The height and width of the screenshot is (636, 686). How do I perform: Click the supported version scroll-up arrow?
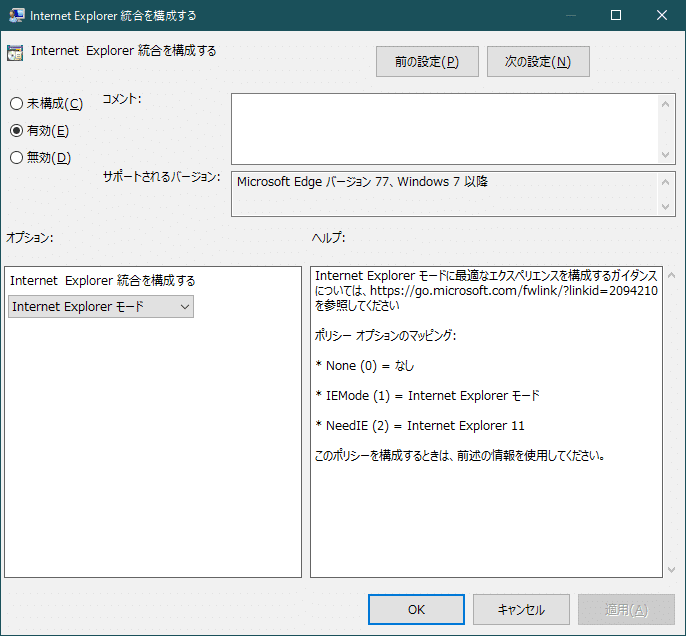[x=665, y=182]
